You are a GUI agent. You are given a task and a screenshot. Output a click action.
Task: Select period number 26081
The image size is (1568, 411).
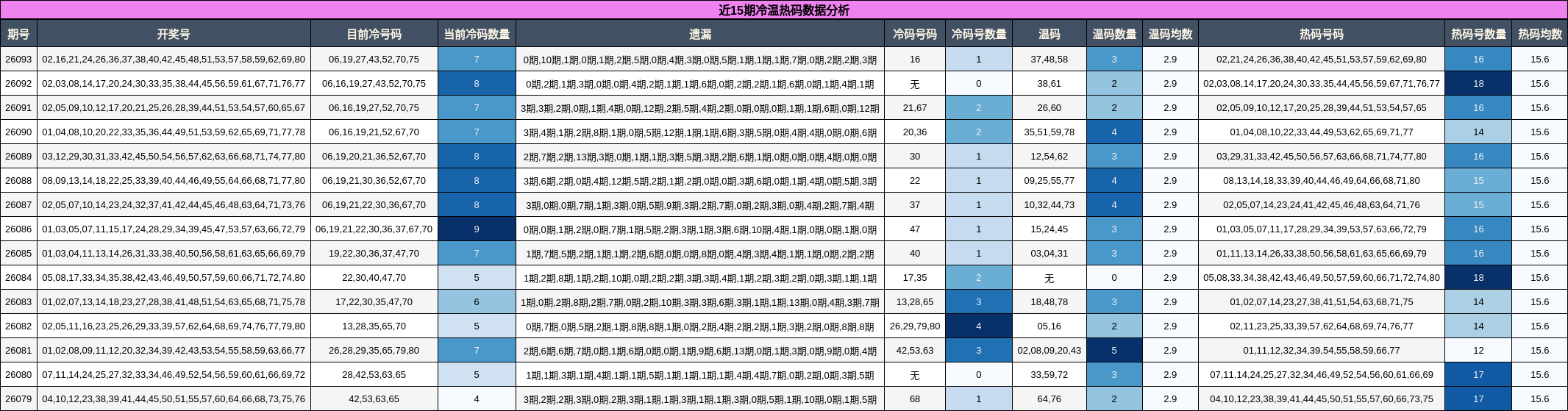point(18,351)
